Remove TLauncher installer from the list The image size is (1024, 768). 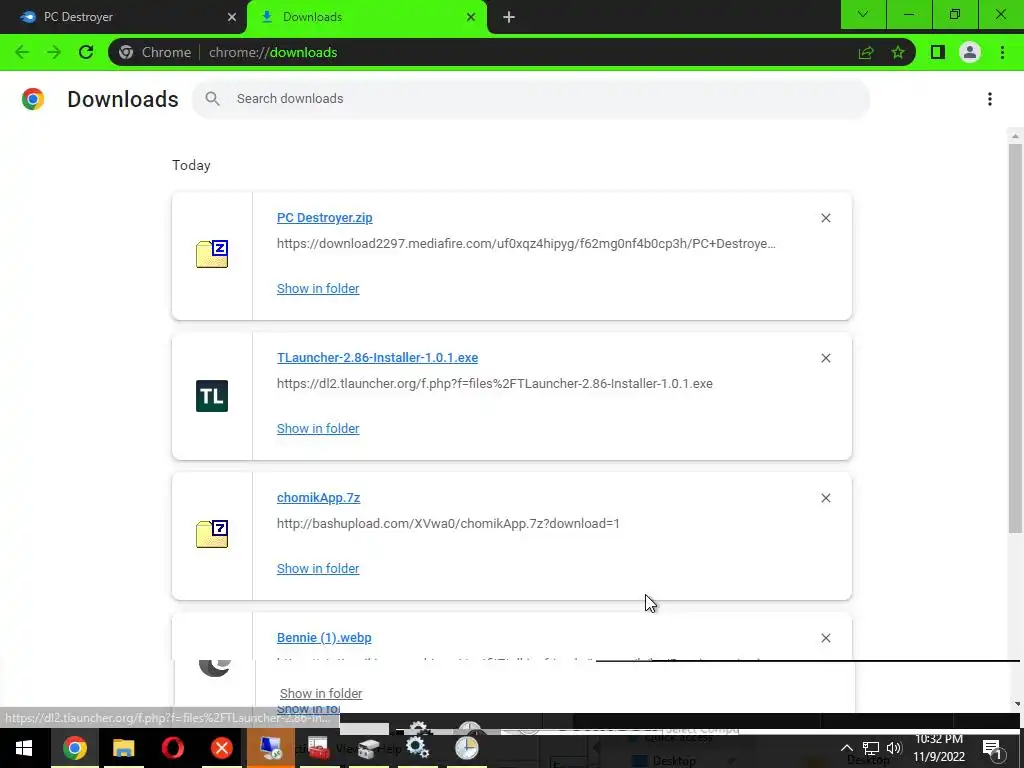pos(825,358)
